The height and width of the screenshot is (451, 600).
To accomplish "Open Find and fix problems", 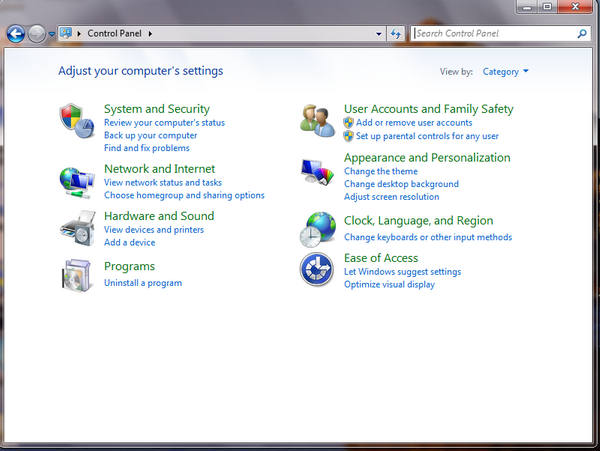I will tap(147, 148).
